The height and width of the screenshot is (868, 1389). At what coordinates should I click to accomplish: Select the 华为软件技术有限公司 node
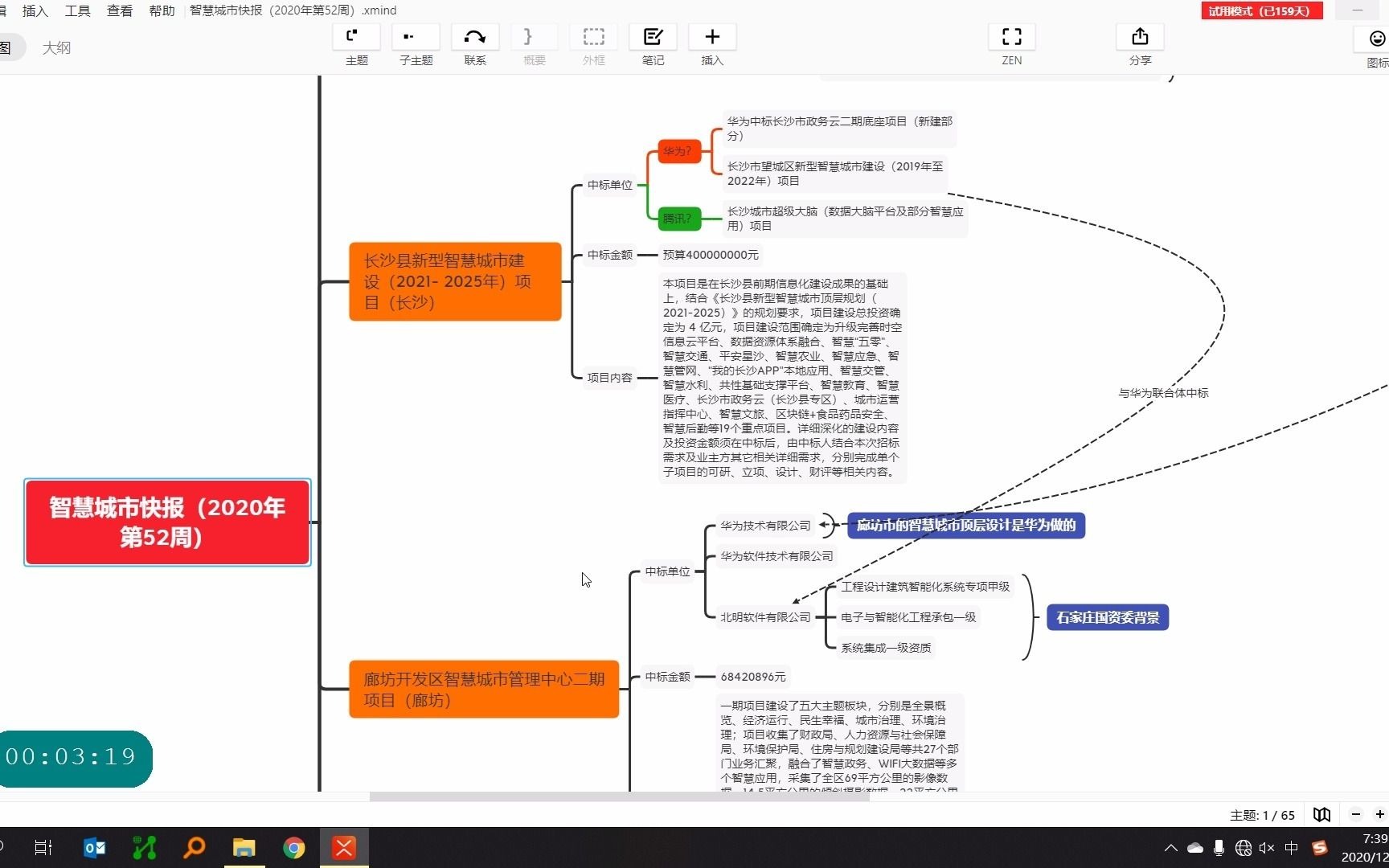(776, 556)
